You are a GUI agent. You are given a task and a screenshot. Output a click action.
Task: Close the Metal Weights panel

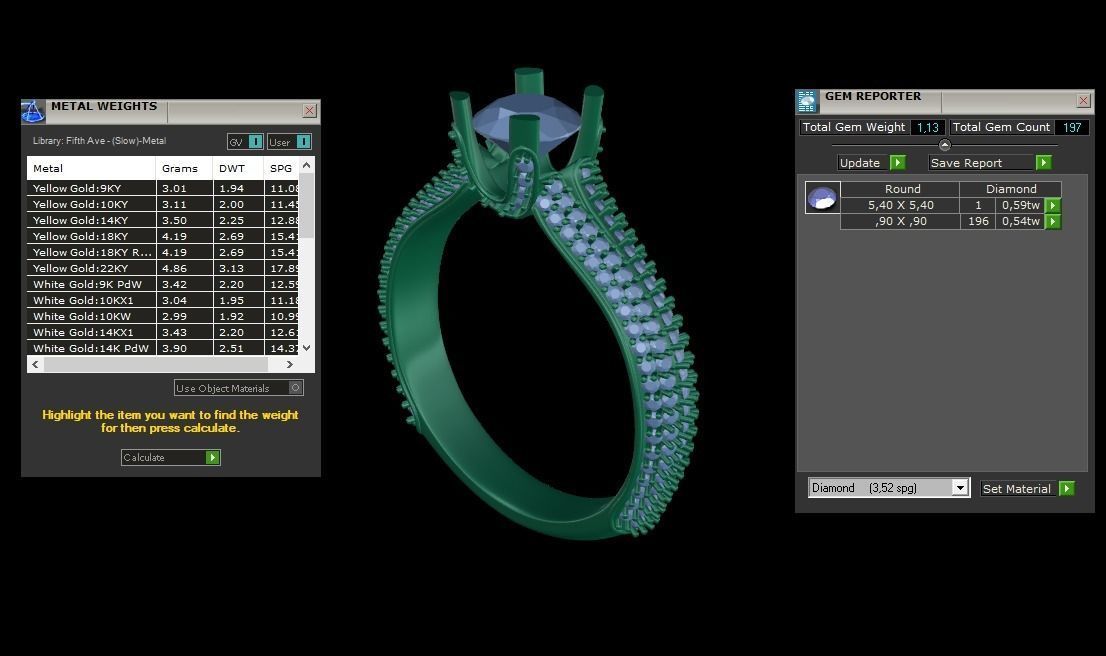(309, 111)
